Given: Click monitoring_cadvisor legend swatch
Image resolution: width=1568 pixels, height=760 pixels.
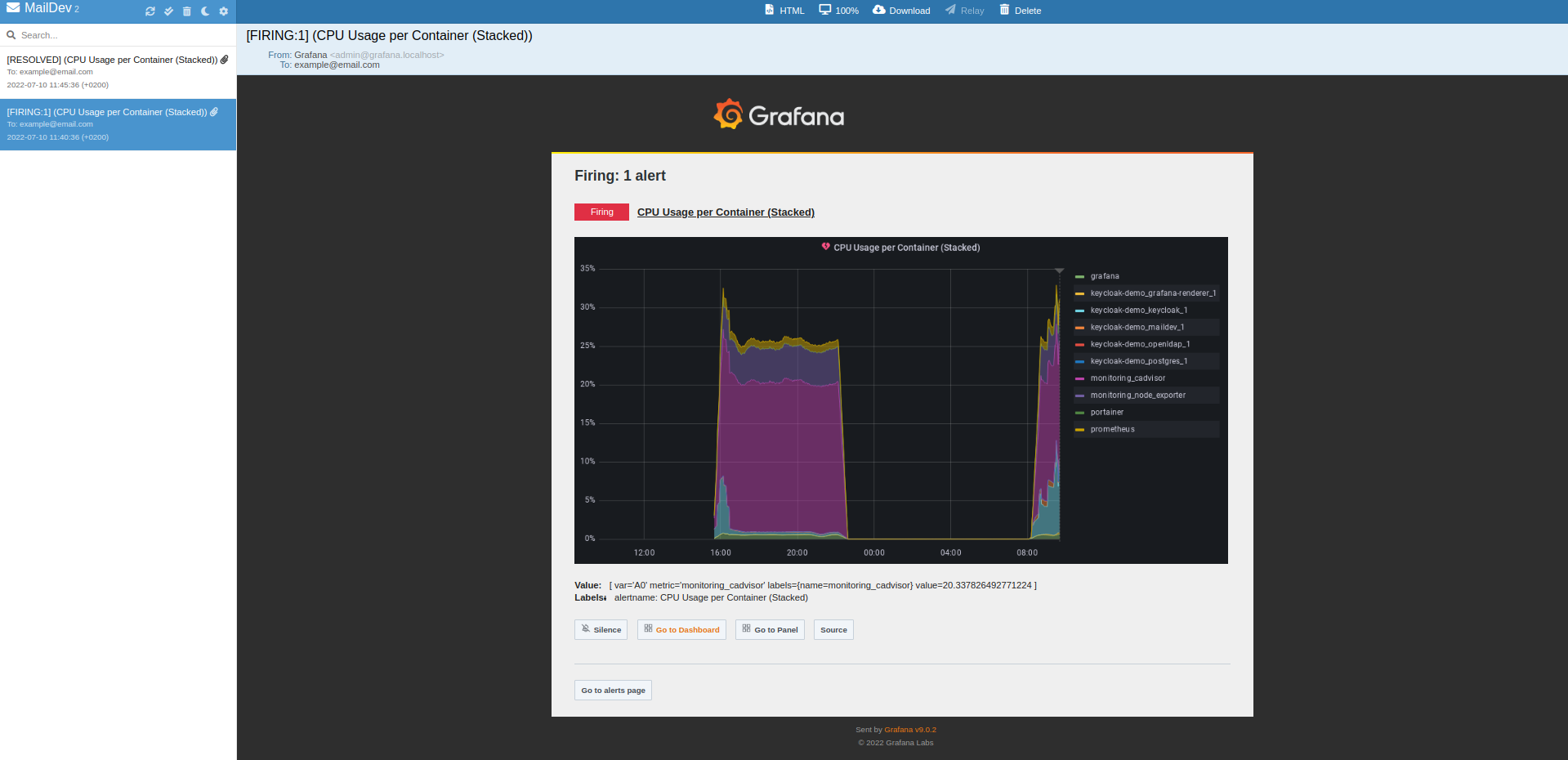Looking at the screenshot, I should pyautogui.click(x=1079, y=379).
